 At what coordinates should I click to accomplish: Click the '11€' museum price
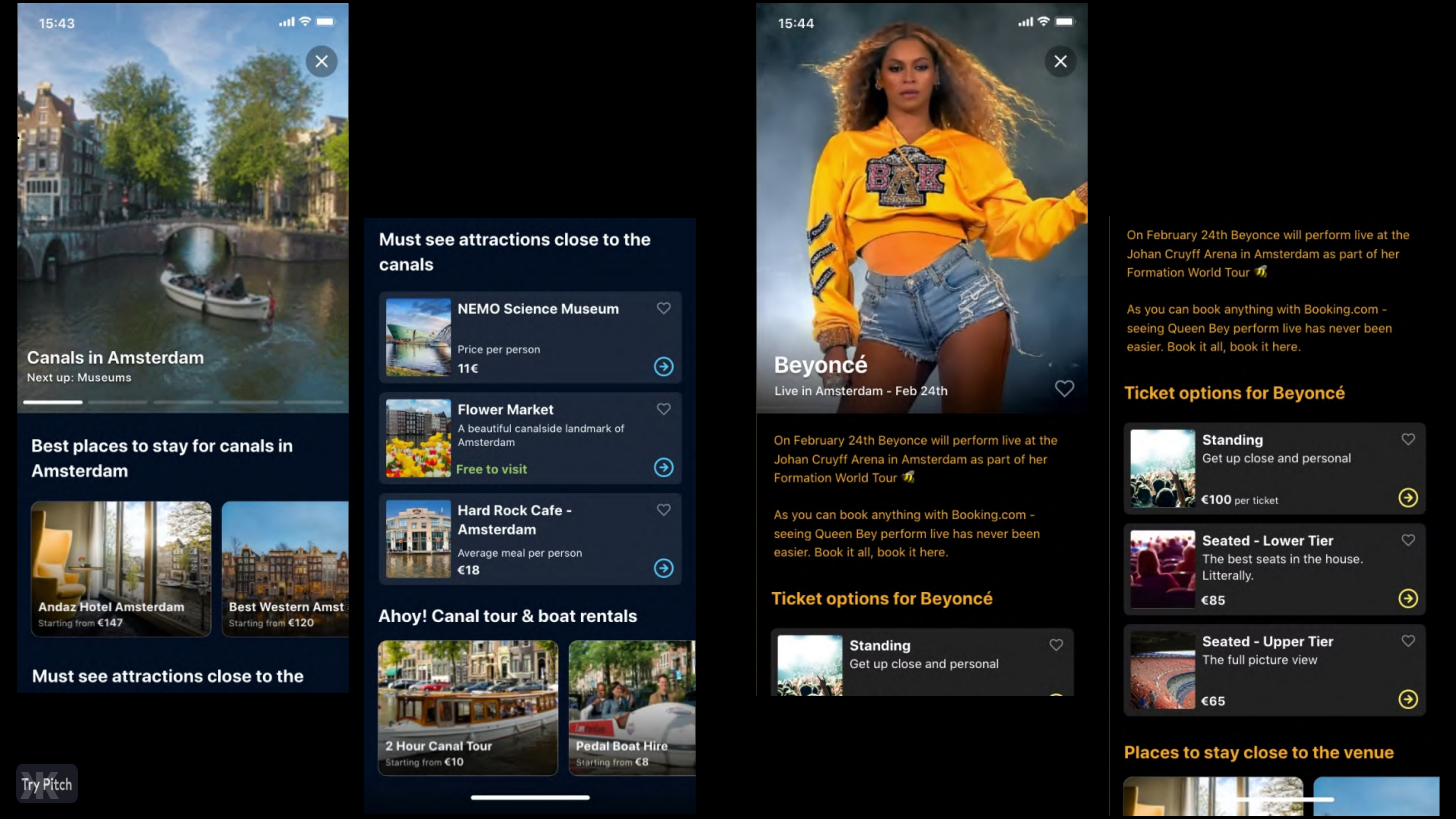(x=468, y=368)
